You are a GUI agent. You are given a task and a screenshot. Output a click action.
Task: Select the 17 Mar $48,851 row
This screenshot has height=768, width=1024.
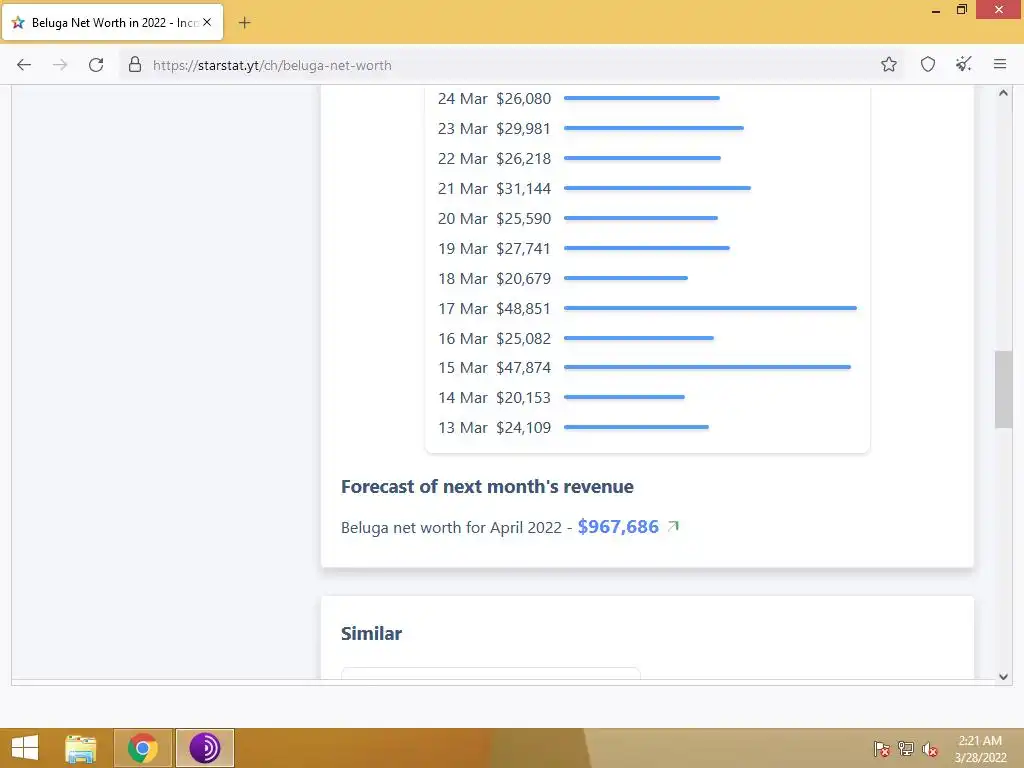point(647,308)
